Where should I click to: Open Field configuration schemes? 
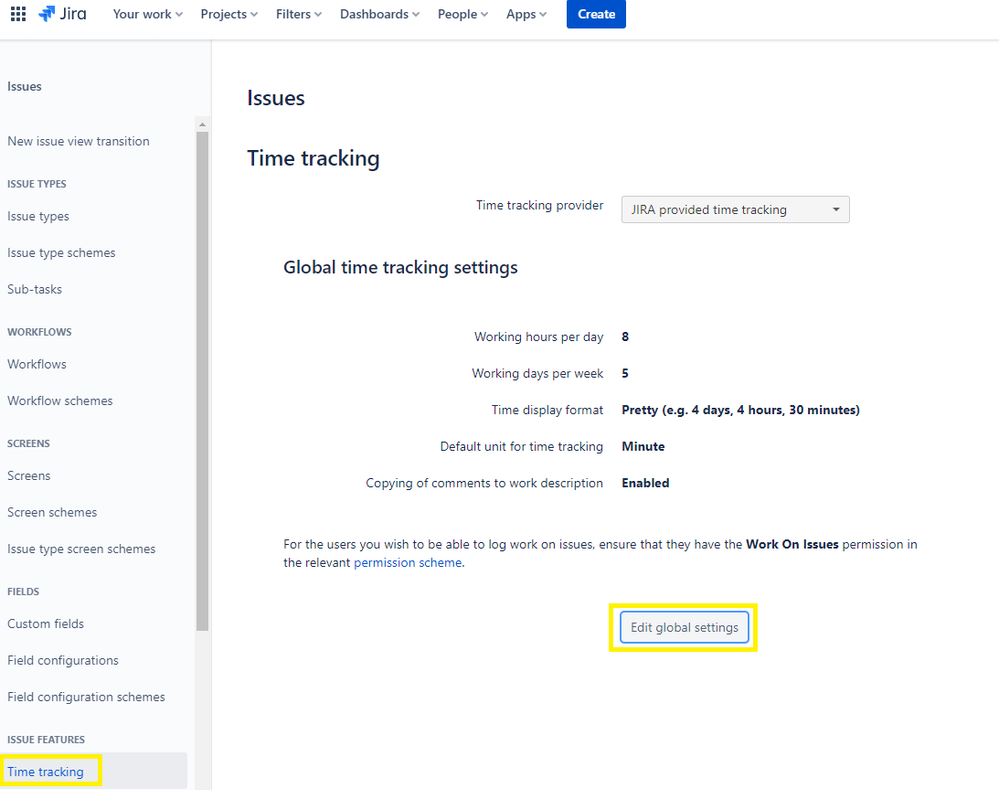(86, 696)
